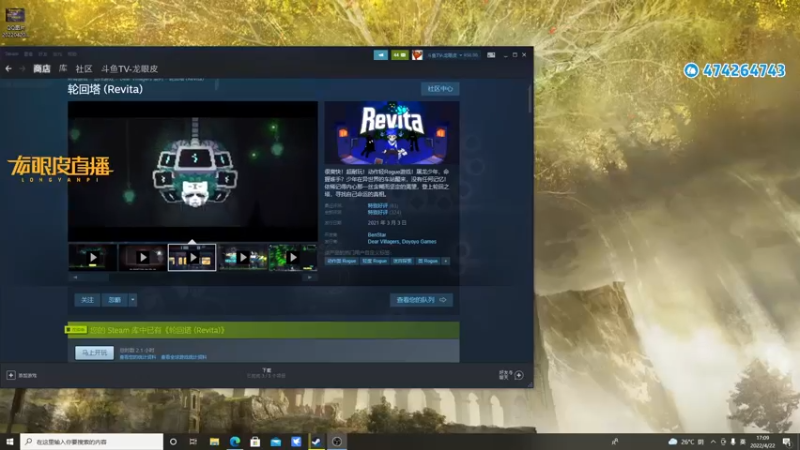
Task: Click the main video preview area
Action: click(193, 171)
